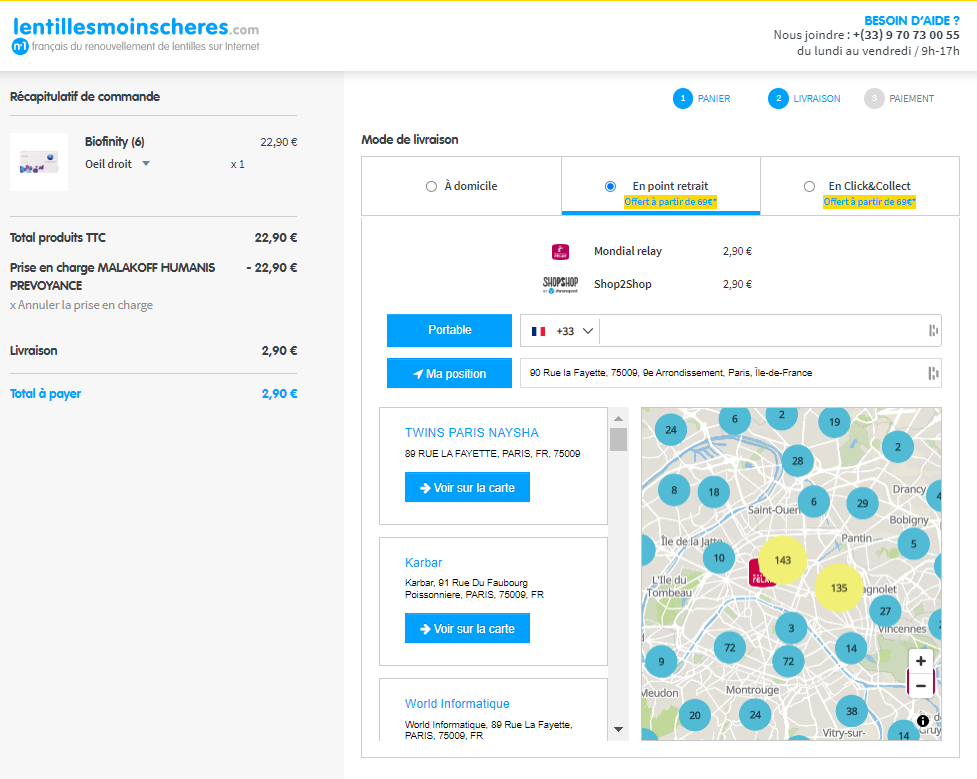
Task: Click the 27 cluster marker on map
Action: [x=885, y=611]
